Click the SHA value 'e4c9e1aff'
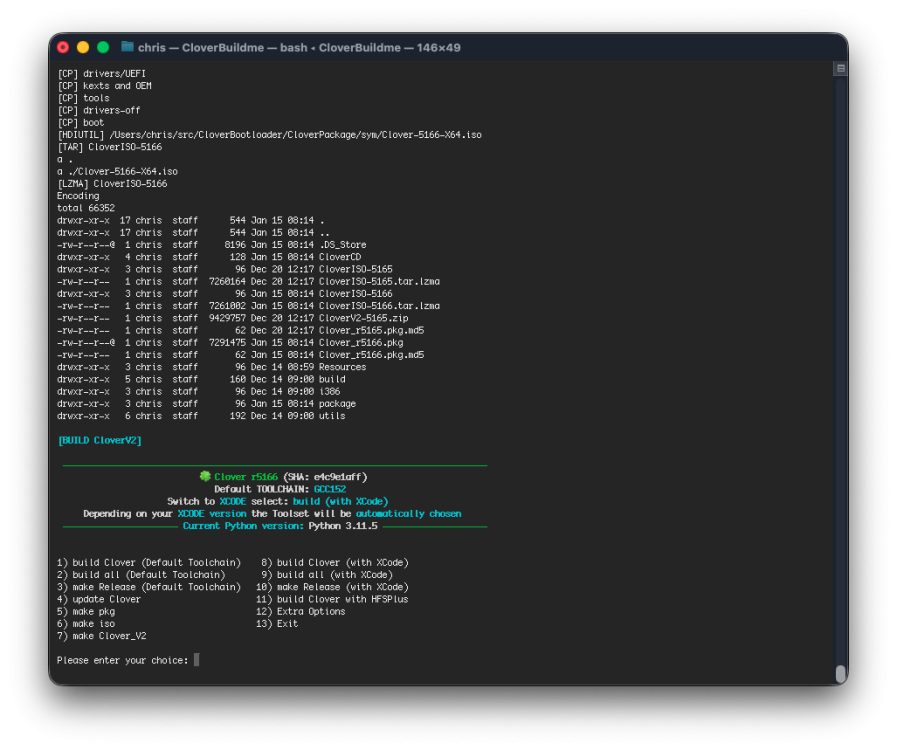Screen dimensions: 897x750 tap(337, 477)
